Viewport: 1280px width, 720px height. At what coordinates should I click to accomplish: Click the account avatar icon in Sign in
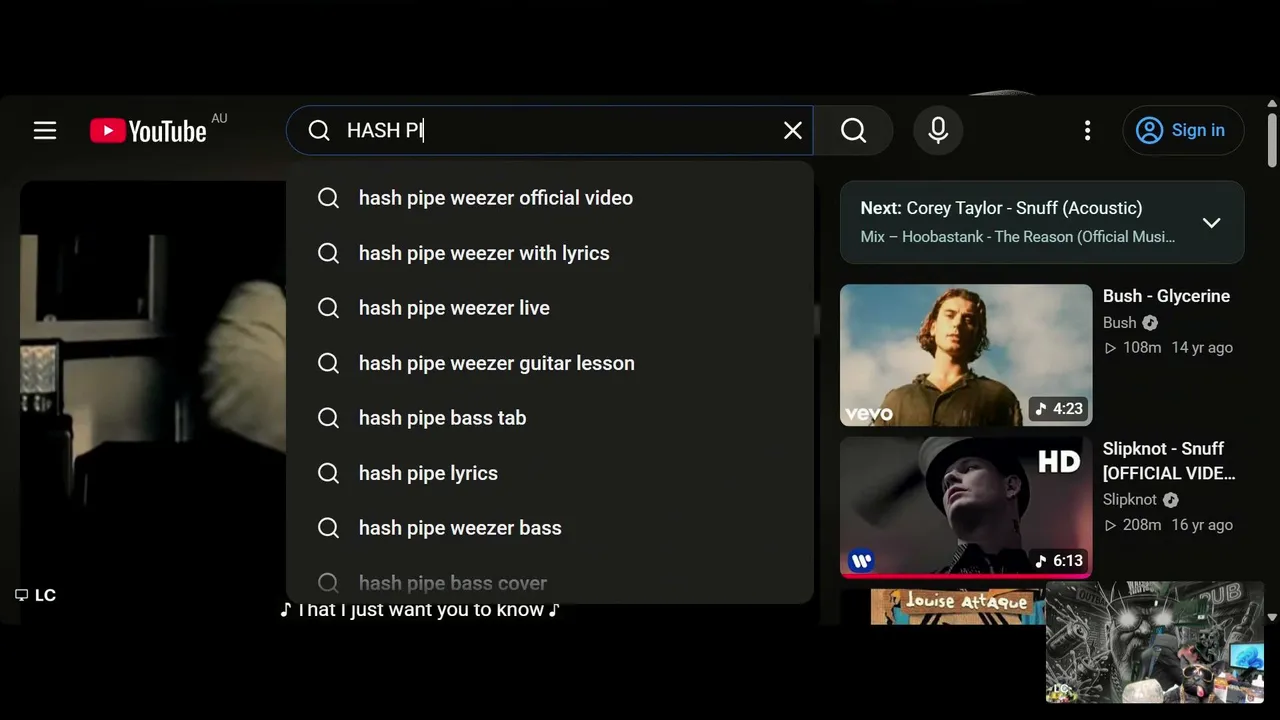coord(1149,130)
